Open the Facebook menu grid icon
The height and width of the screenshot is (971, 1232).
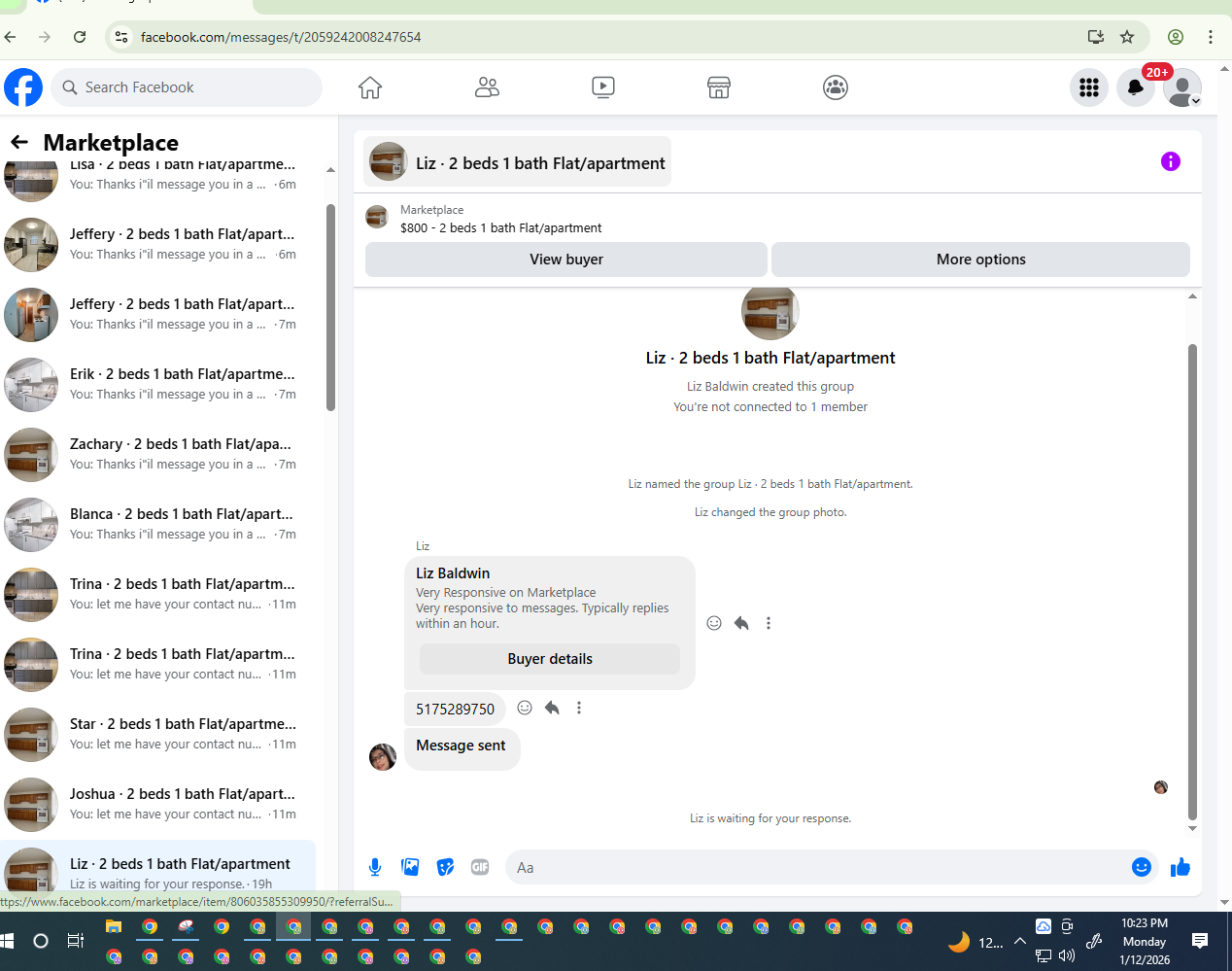1089,87
